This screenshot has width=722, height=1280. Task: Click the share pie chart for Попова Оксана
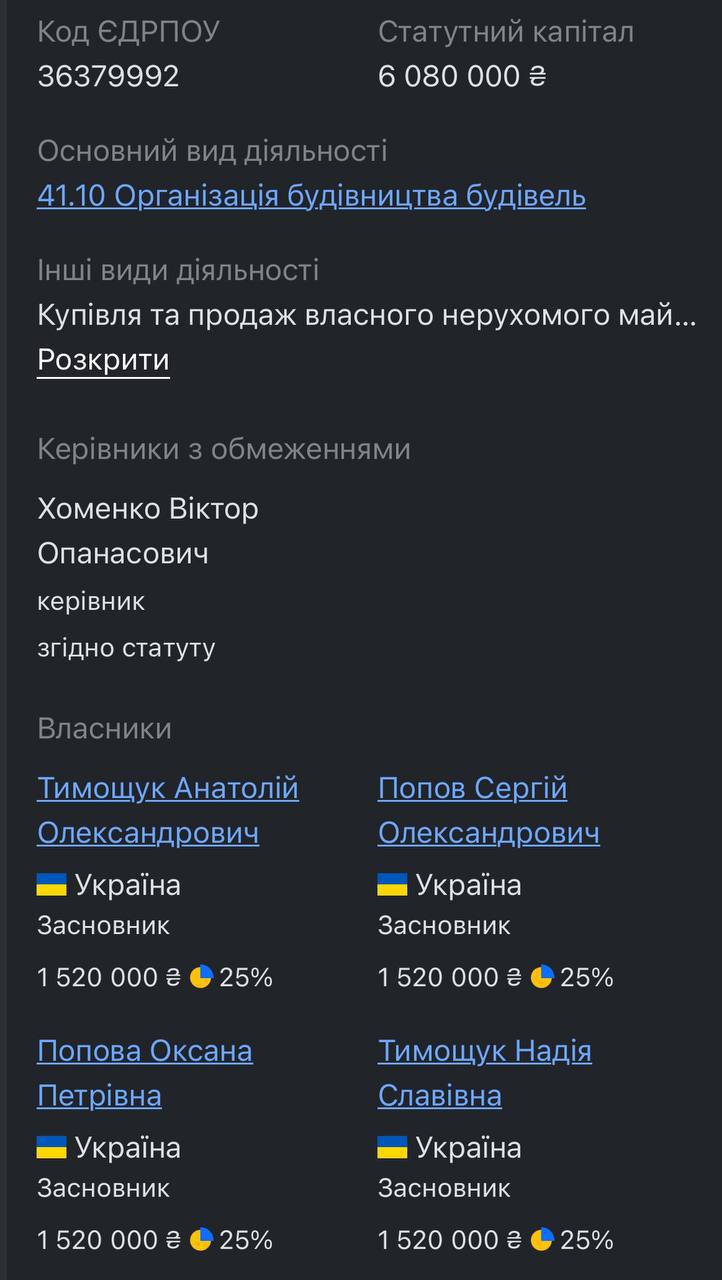click(201, 1240)
